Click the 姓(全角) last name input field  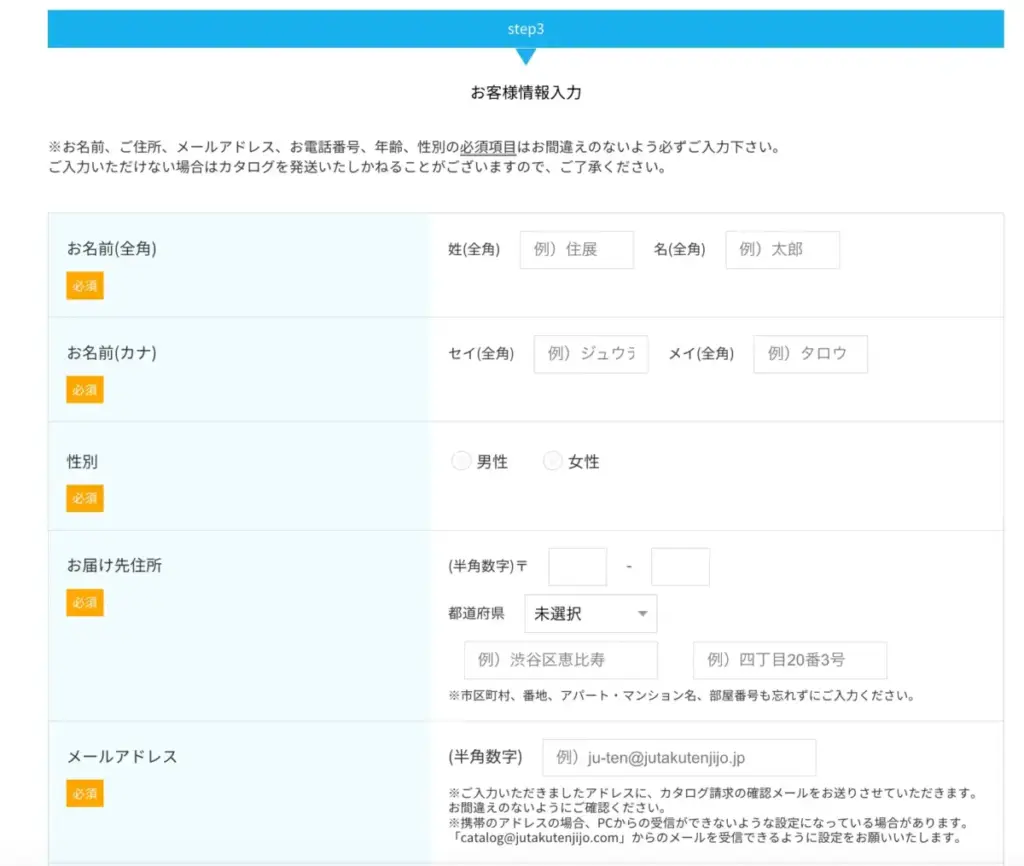coord(577,249)
